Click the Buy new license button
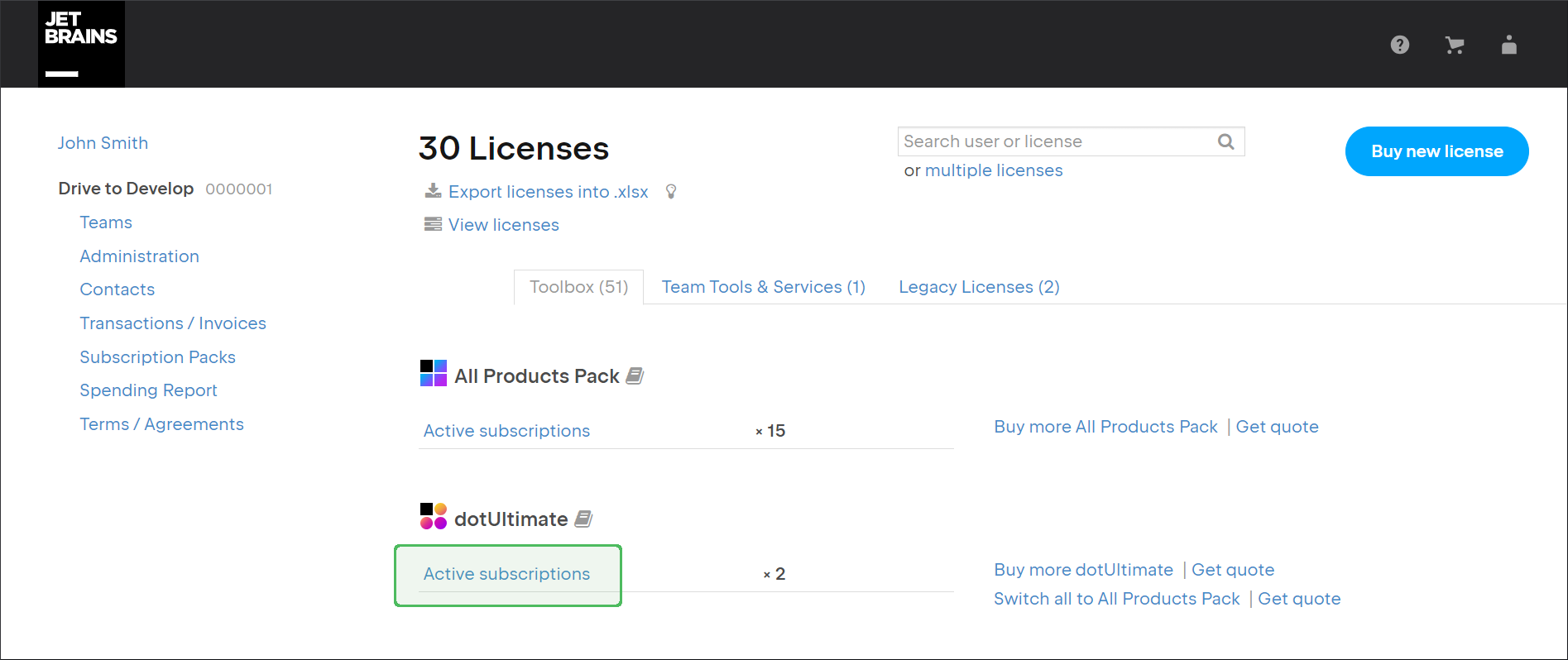This screenshot has height=660, width=1568. pyautogui.click(x=1436, y=151)
